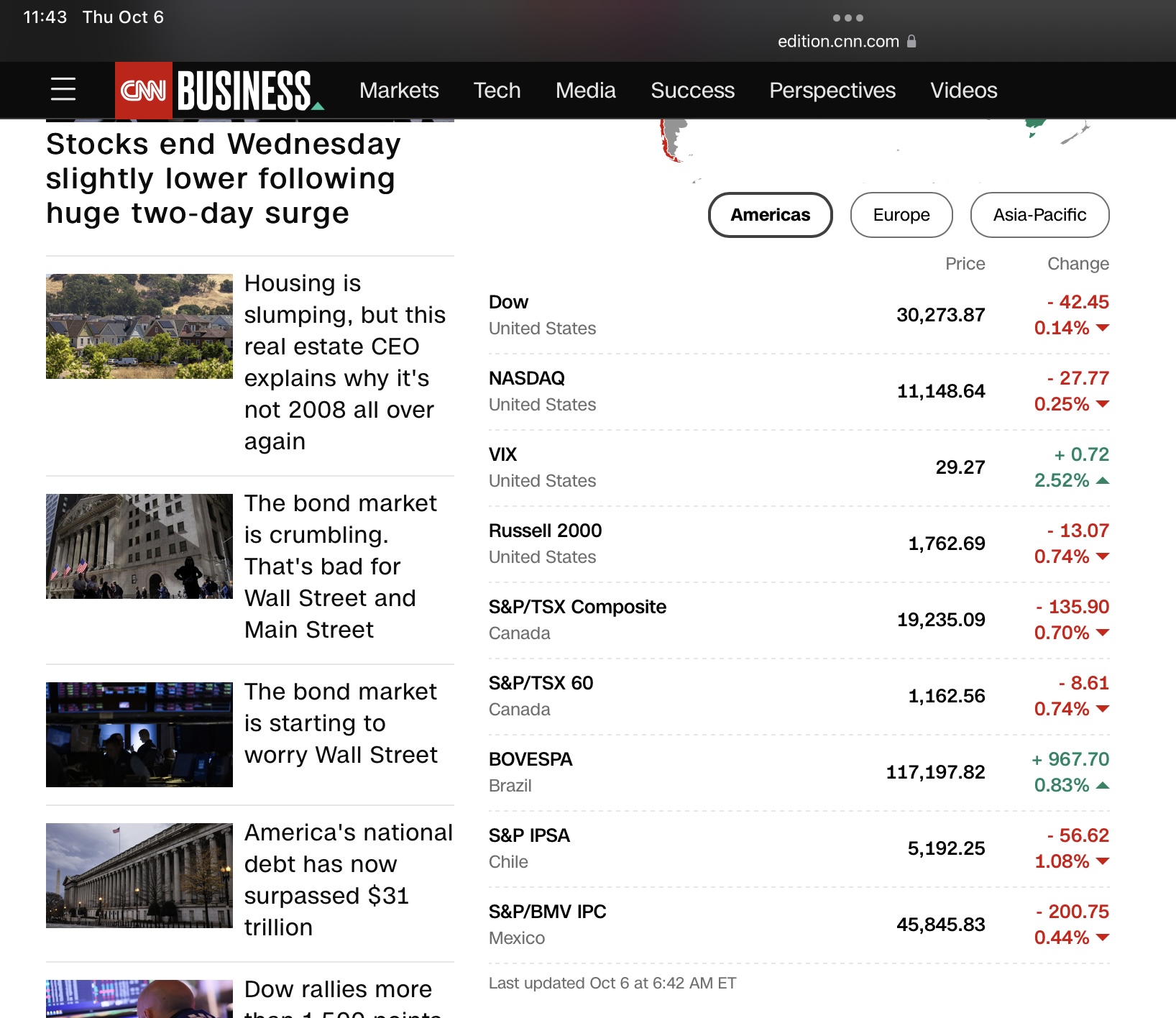Image resolution: width=1176 pixels, height=1018 pixels.
Task: Click the NASDAQ index name
Action: tap(527, 378)
